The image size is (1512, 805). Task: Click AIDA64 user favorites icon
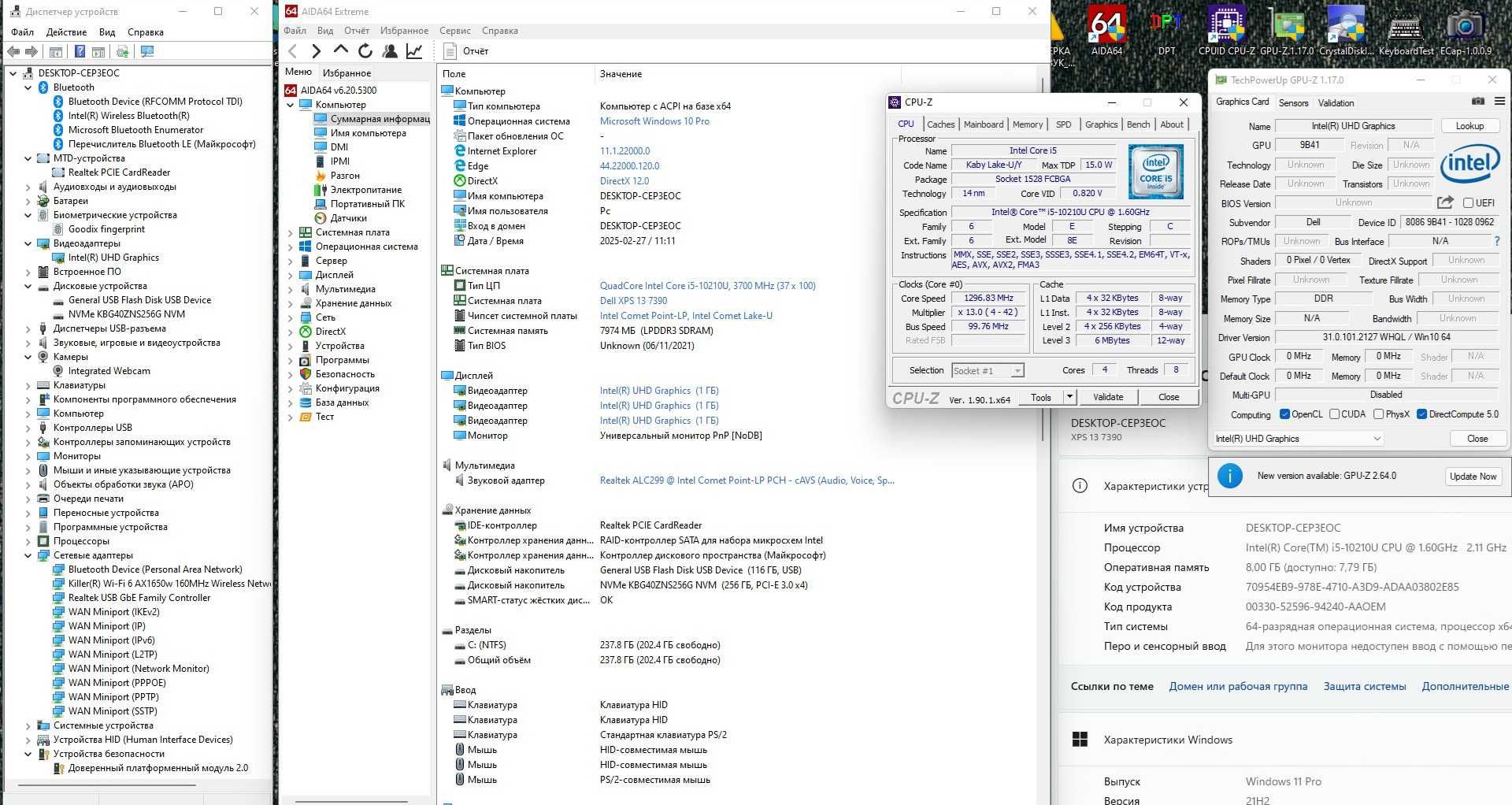tap(390, 51)
